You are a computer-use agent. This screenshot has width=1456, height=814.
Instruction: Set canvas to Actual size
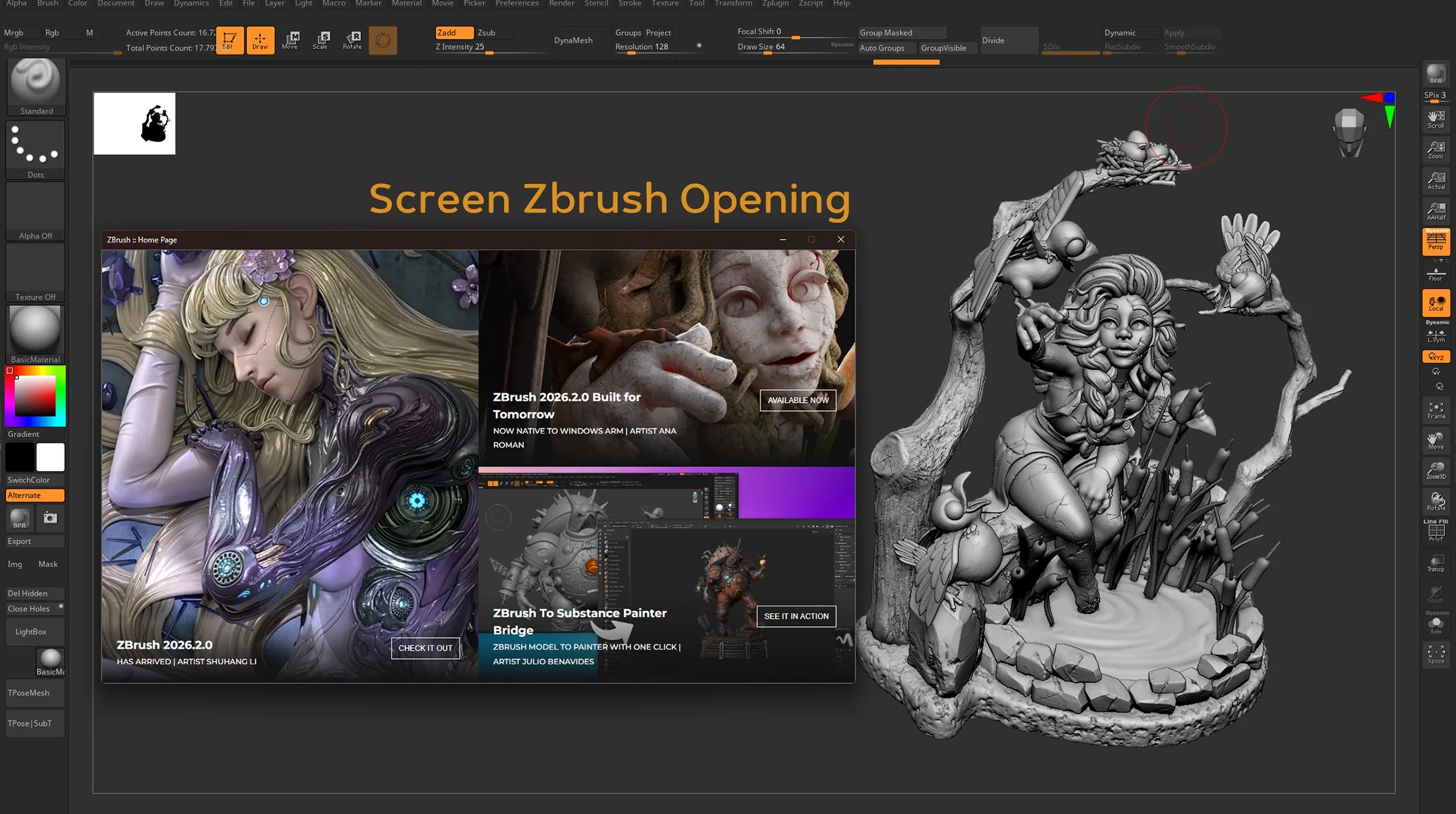click(x=1436, y=180)
